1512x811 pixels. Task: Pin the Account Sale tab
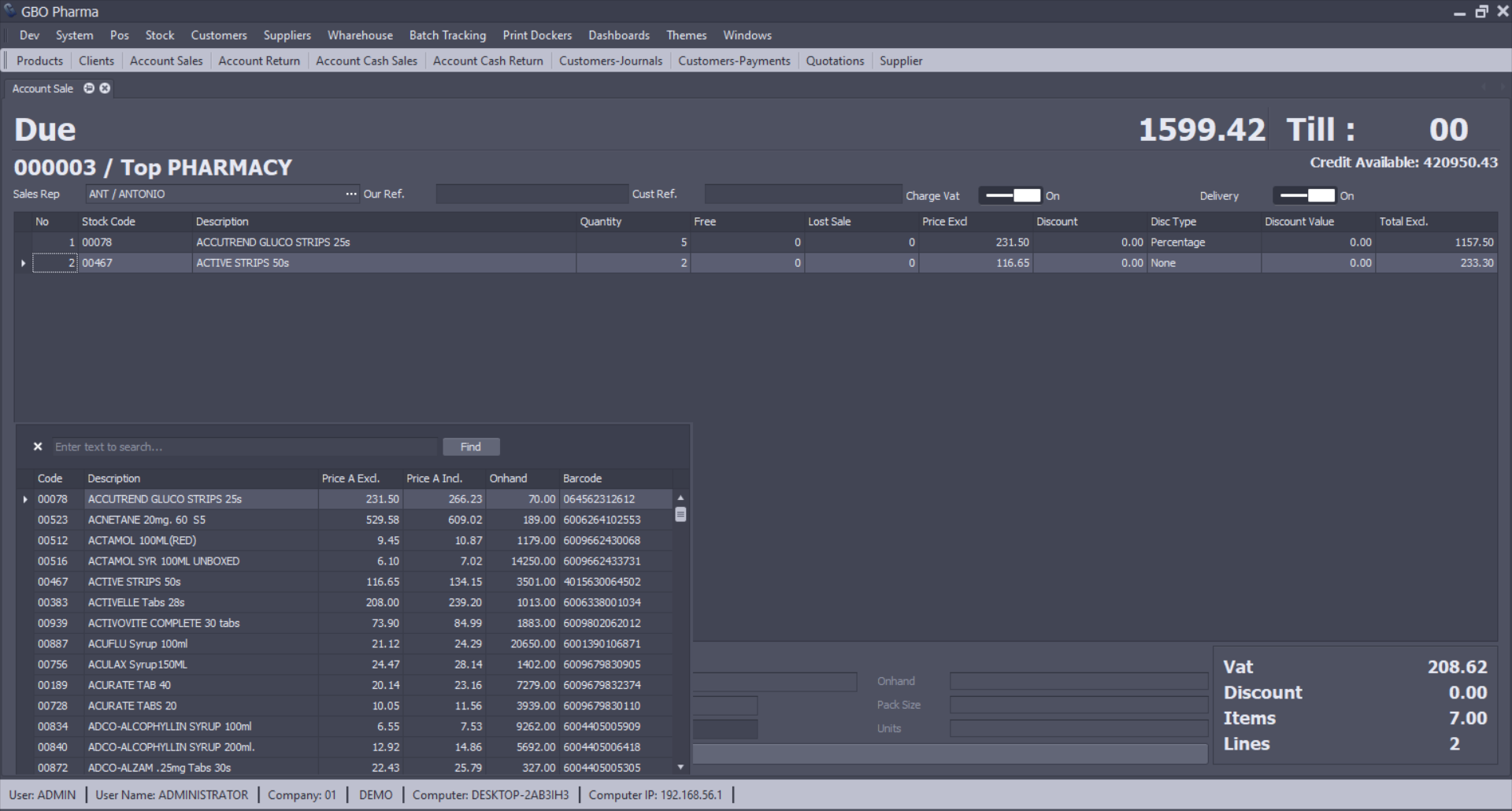(89, 88)
